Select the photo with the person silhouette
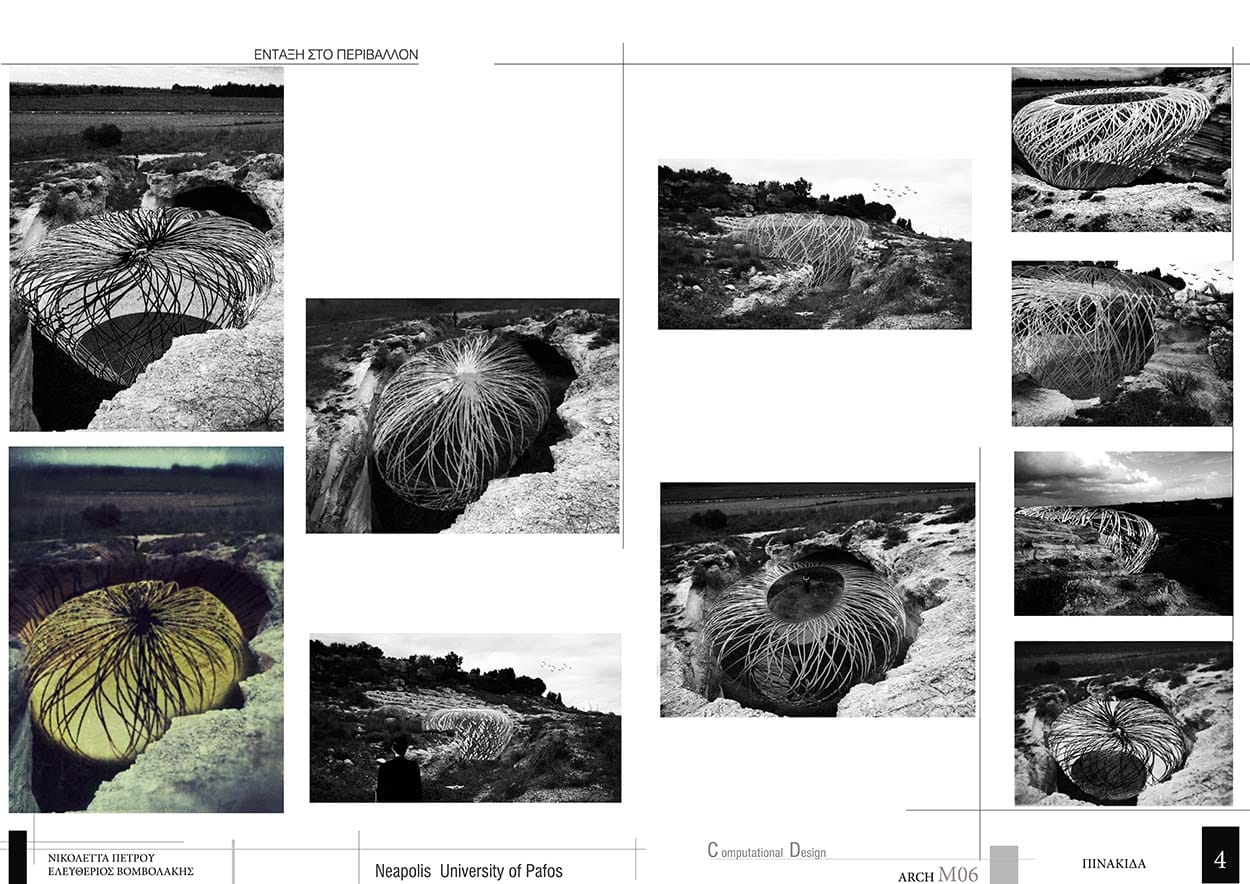 465,717
